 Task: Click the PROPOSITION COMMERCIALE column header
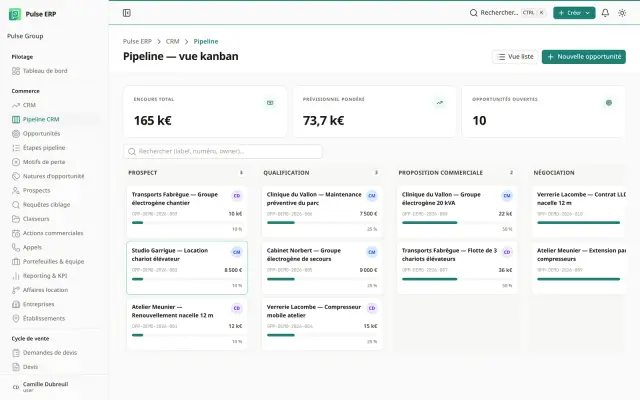pos(440,173)
